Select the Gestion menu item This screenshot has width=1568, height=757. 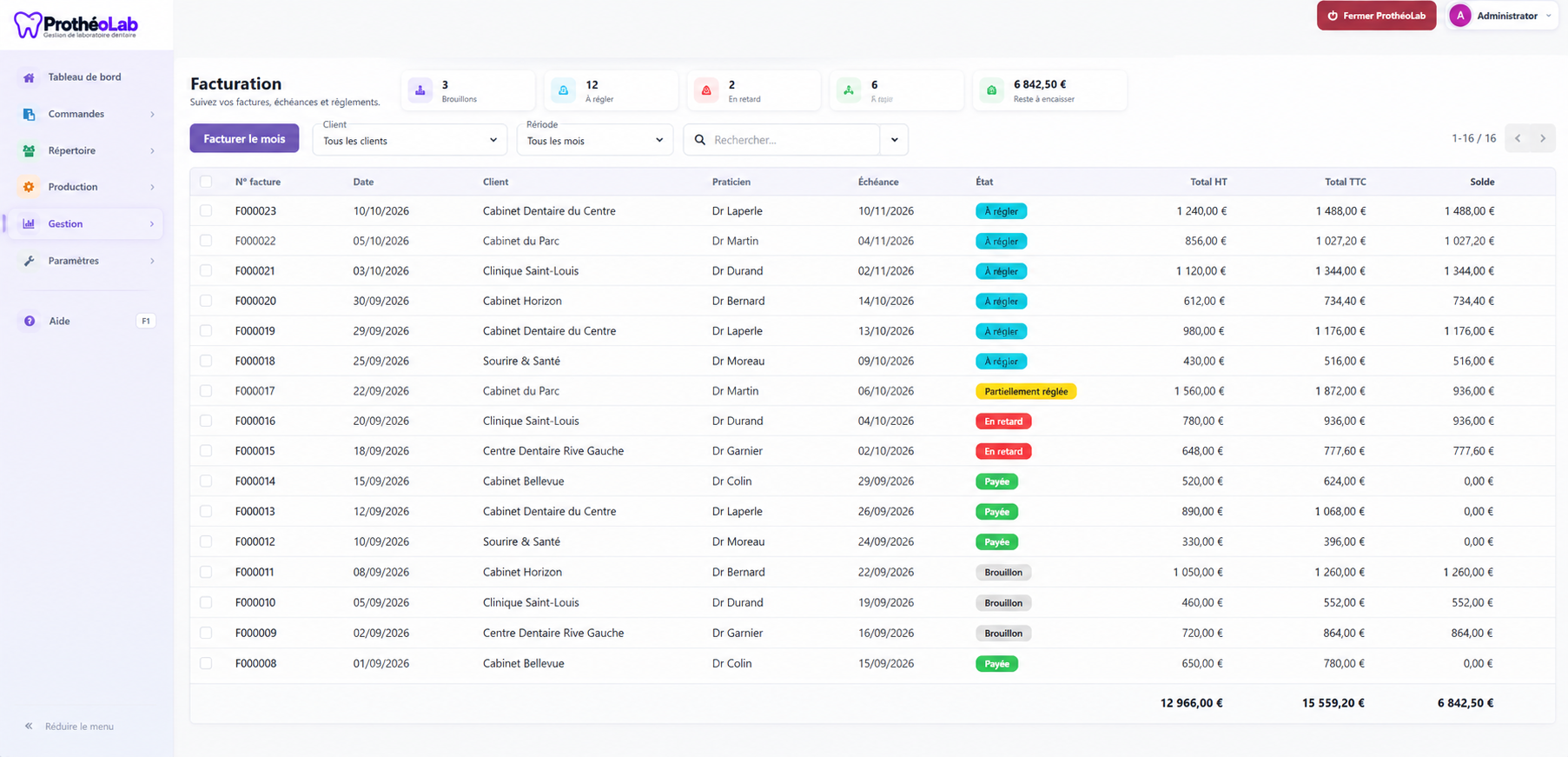84,223
